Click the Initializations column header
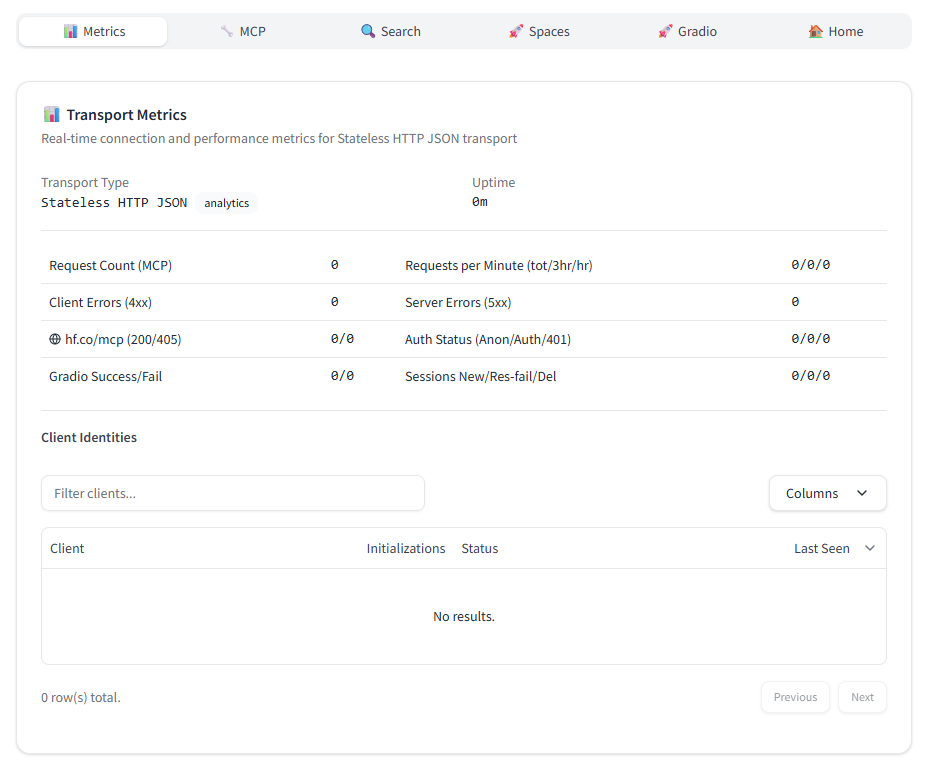The width and height of the screenshot is (947, 768). click(405, 548)
